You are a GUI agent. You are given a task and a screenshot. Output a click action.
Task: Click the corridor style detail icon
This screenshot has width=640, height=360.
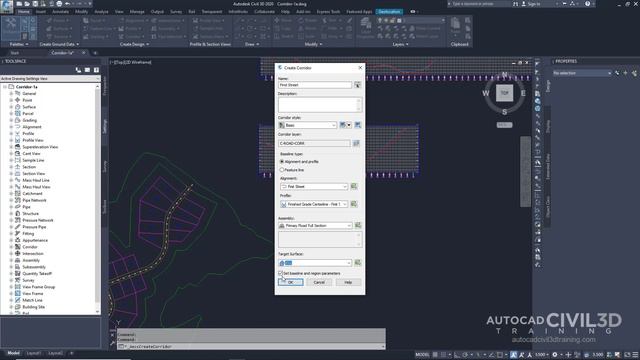[358, 125]
